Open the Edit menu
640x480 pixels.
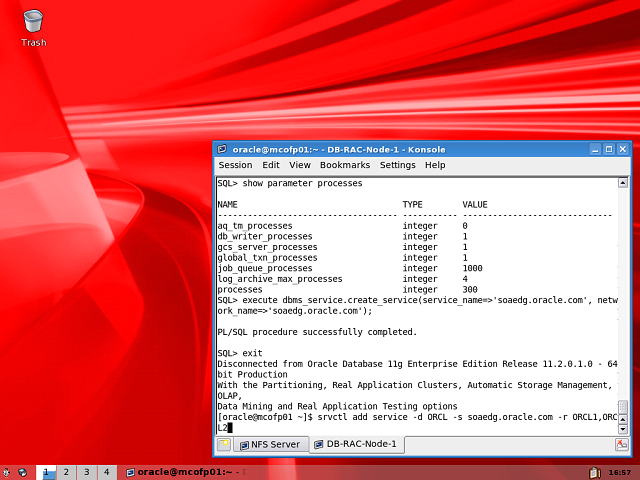(x=271, y=165)
